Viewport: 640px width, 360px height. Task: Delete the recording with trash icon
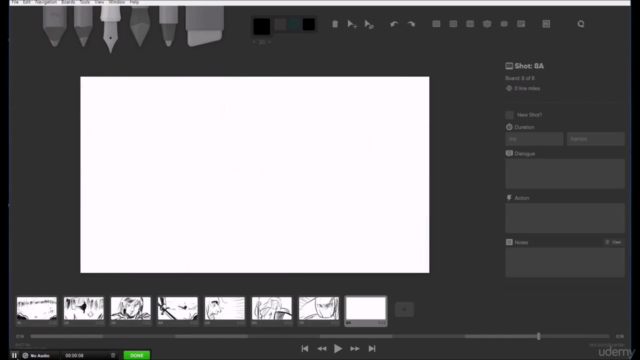[x=113, y=356]
